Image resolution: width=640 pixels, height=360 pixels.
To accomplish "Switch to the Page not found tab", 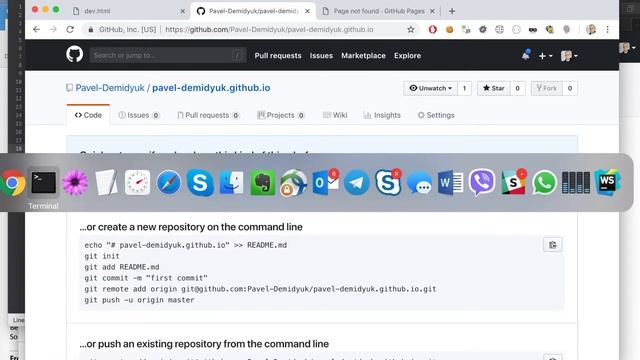I will click(379, 11).
